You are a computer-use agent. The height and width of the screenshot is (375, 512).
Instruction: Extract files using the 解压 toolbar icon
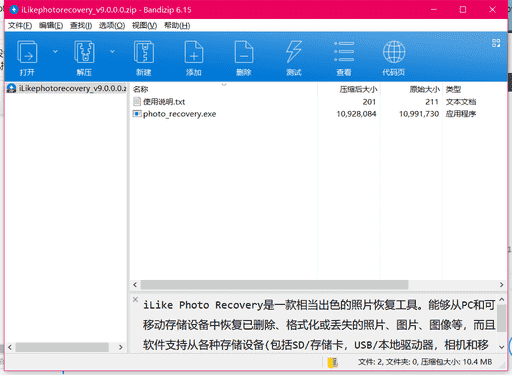[84, 58]
